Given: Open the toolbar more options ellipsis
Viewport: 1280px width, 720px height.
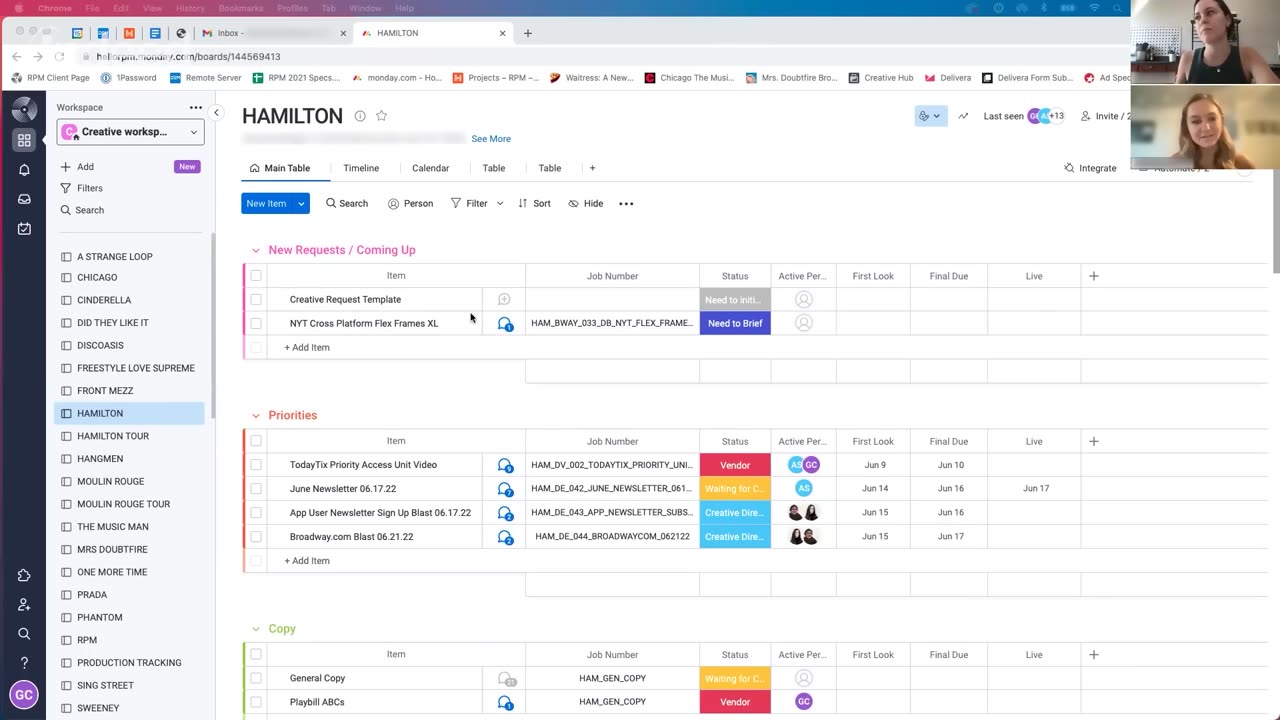Looking at the screenshot, I should tap(626, 203).
